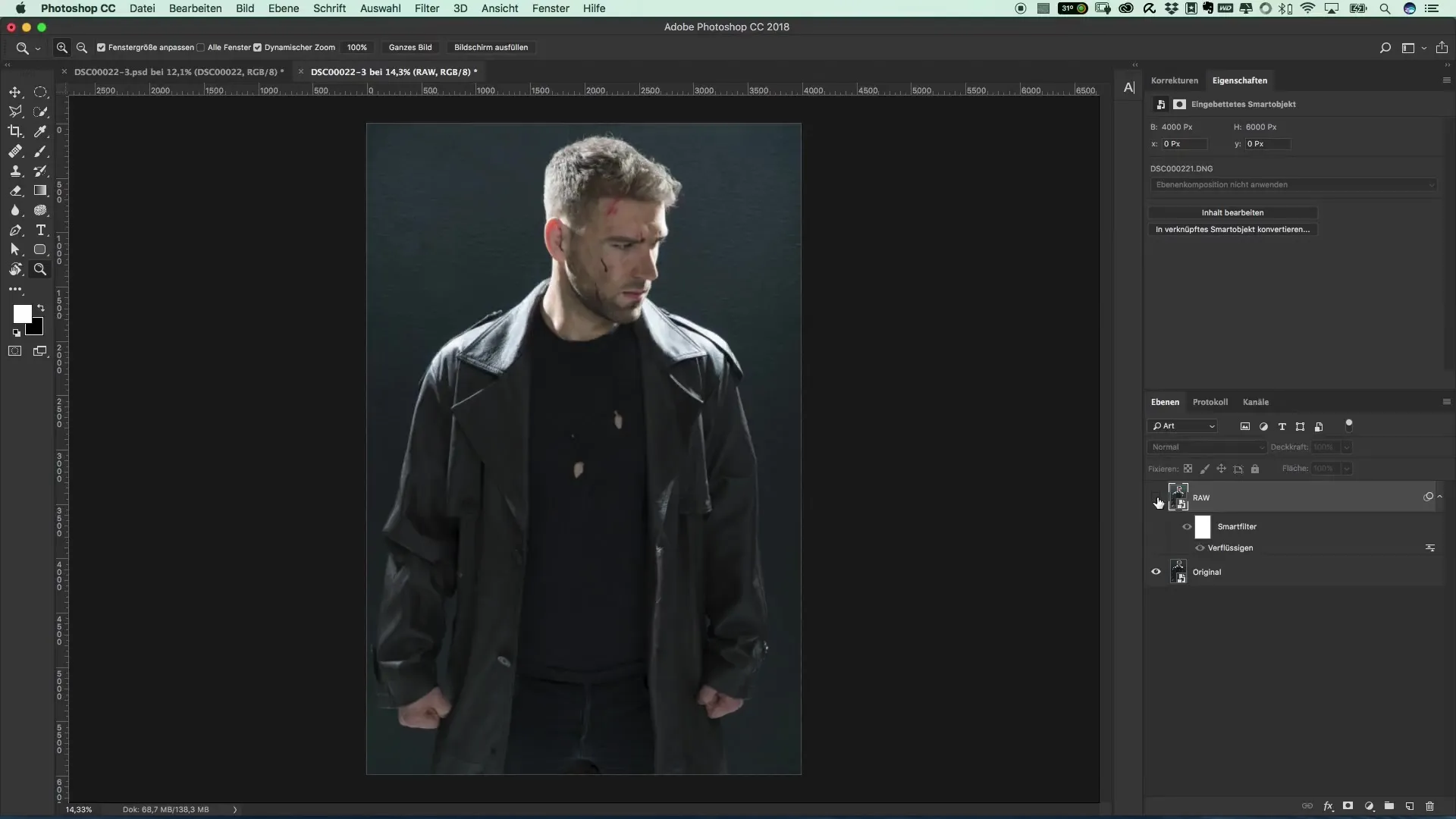1456x819 pixels.
Task: Select the Rotate View hand tool
Action: 15,269
